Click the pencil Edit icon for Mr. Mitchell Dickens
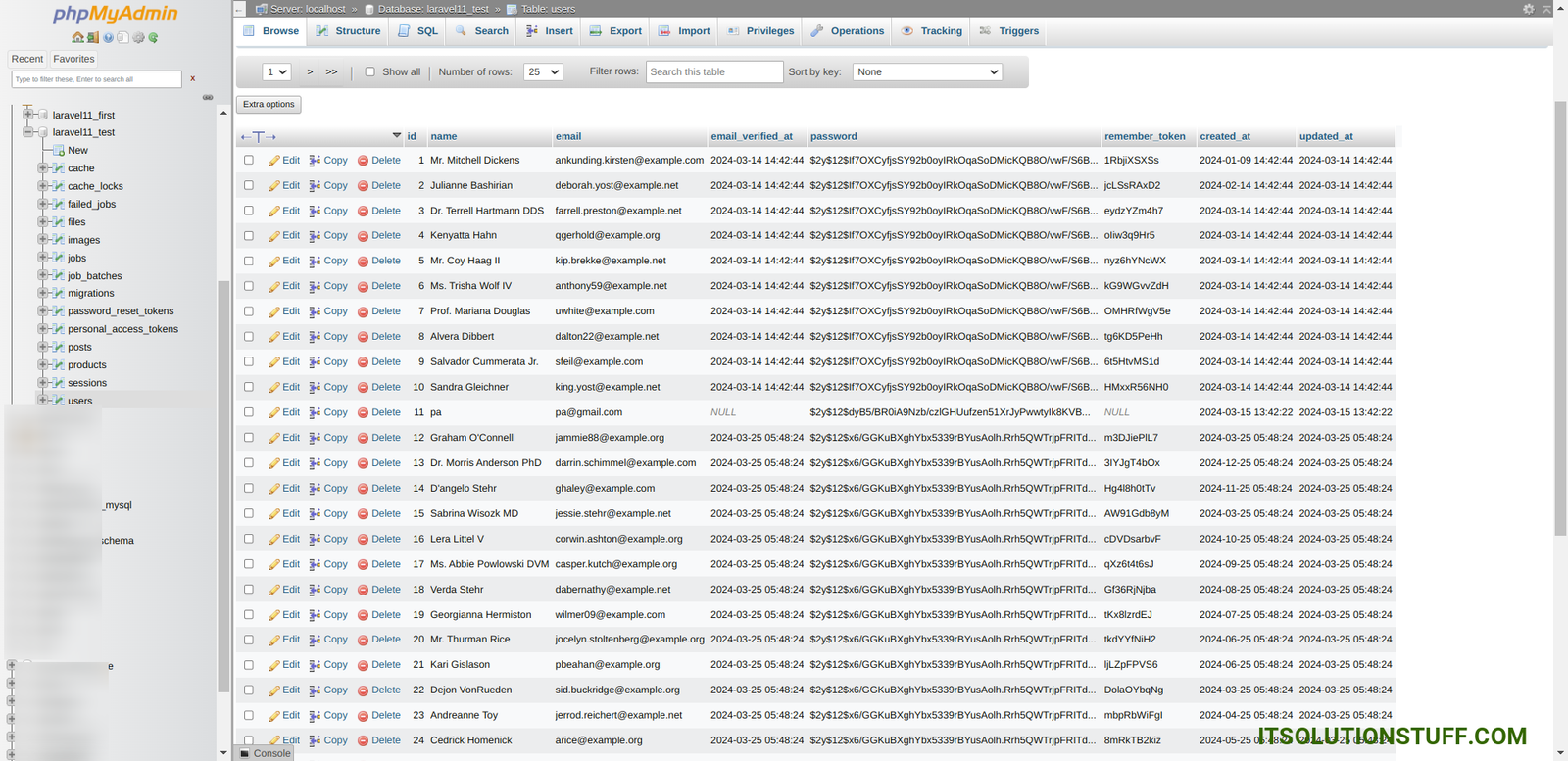1568x761 pixels. [274, 161]
